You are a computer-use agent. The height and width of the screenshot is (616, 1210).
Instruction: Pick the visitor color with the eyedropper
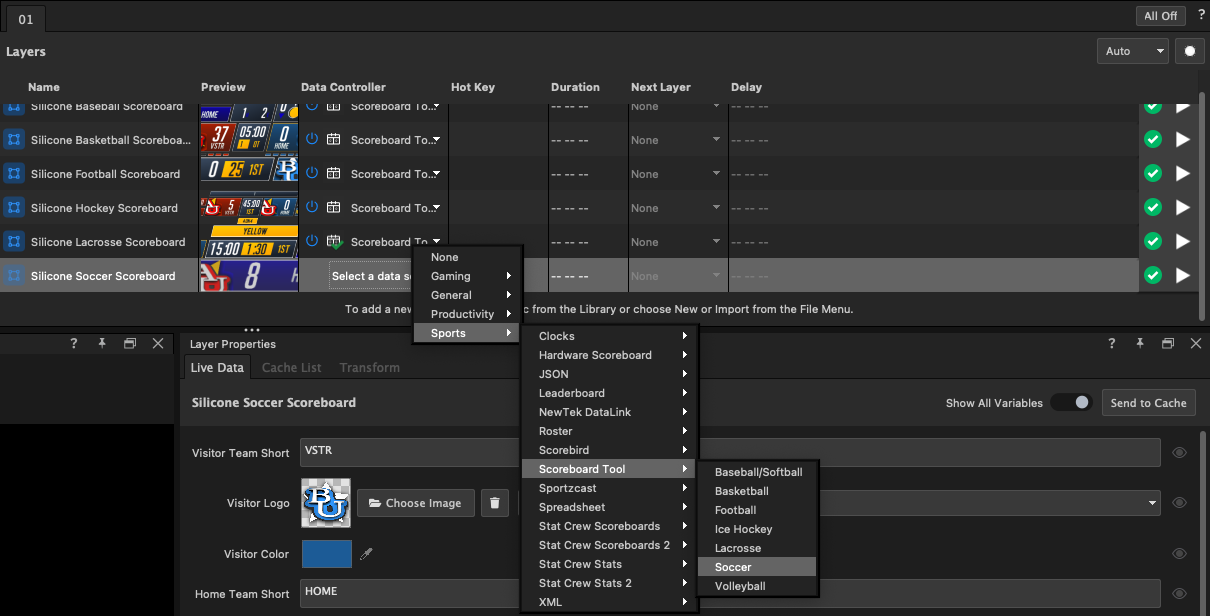coord(366,554)
